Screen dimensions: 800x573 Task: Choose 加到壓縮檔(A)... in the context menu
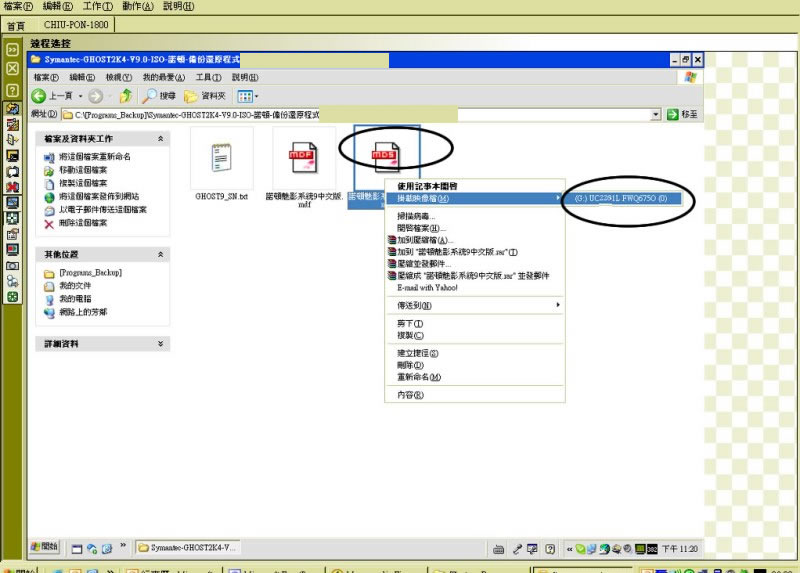tap(474, 240)
